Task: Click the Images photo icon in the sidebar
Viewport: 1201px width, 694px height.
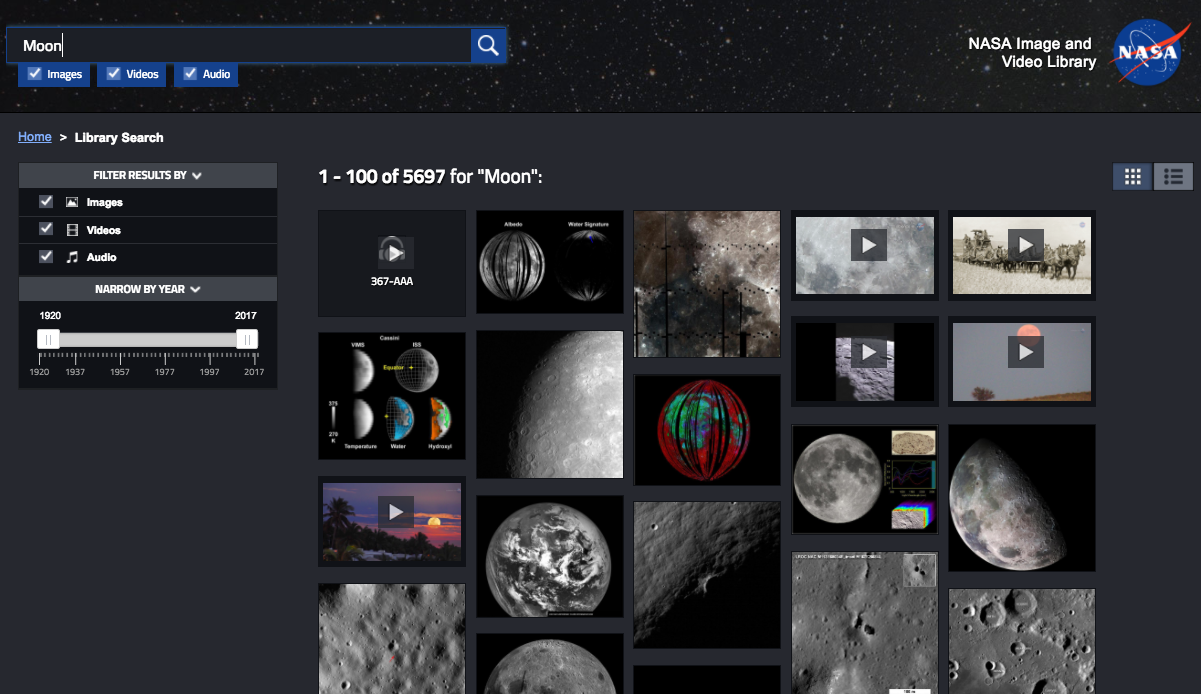Action: tap(70, 202)
